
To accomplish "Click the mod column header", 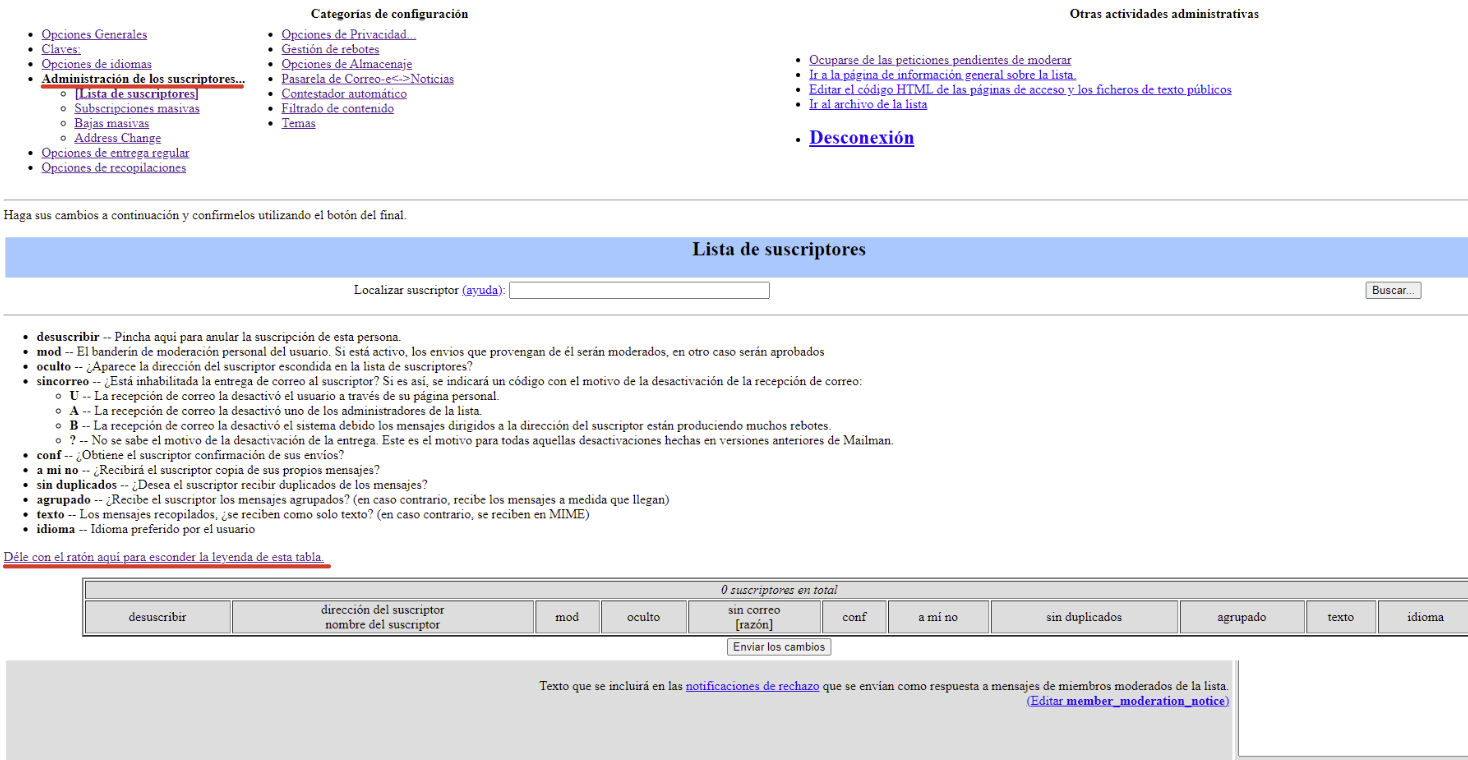I will click(x=567, y=617).
